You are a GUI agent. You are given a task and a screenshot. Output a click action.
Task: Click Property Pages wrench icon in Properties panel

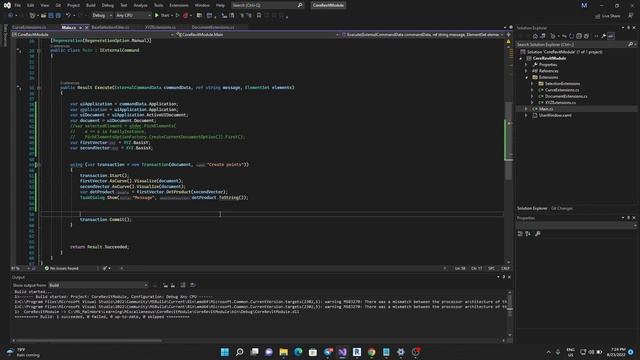[538, 233]
